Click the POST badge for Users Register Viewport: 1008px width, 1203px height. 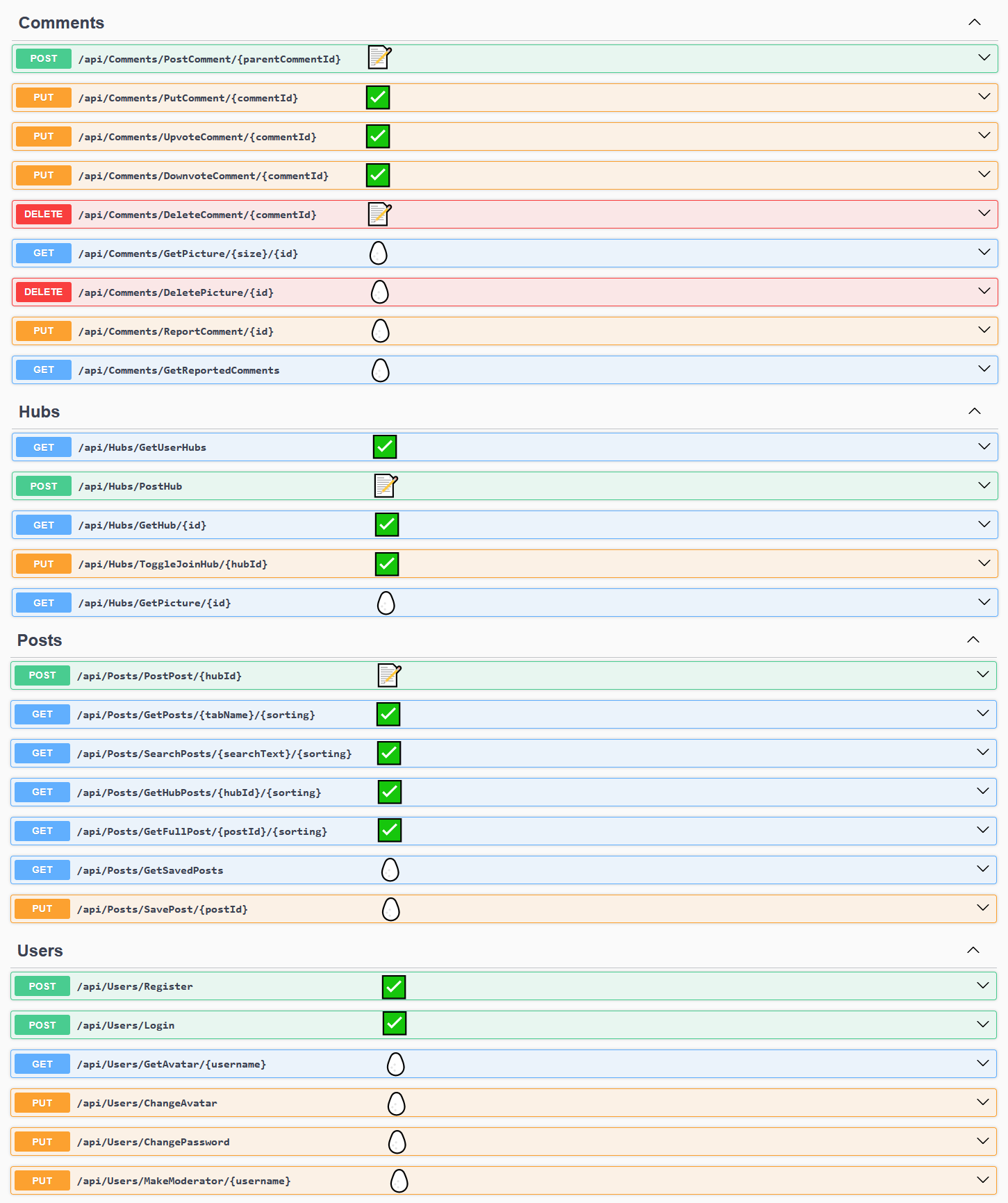click(x=42, y=986)
